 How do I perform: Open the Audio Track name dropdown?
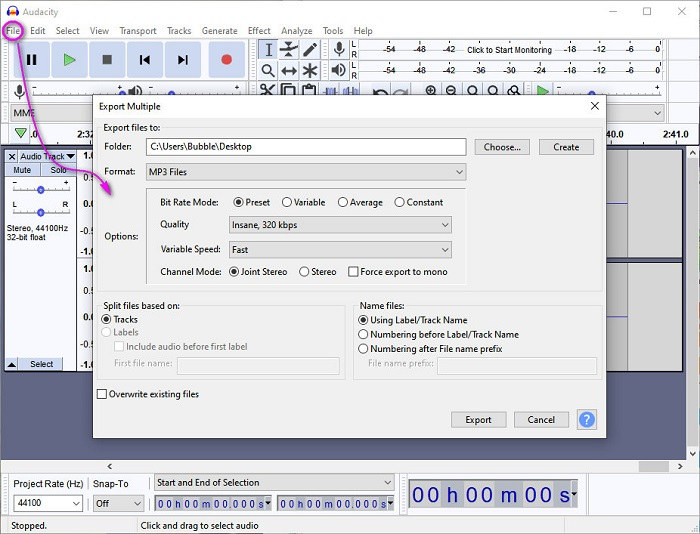(47, 156)
